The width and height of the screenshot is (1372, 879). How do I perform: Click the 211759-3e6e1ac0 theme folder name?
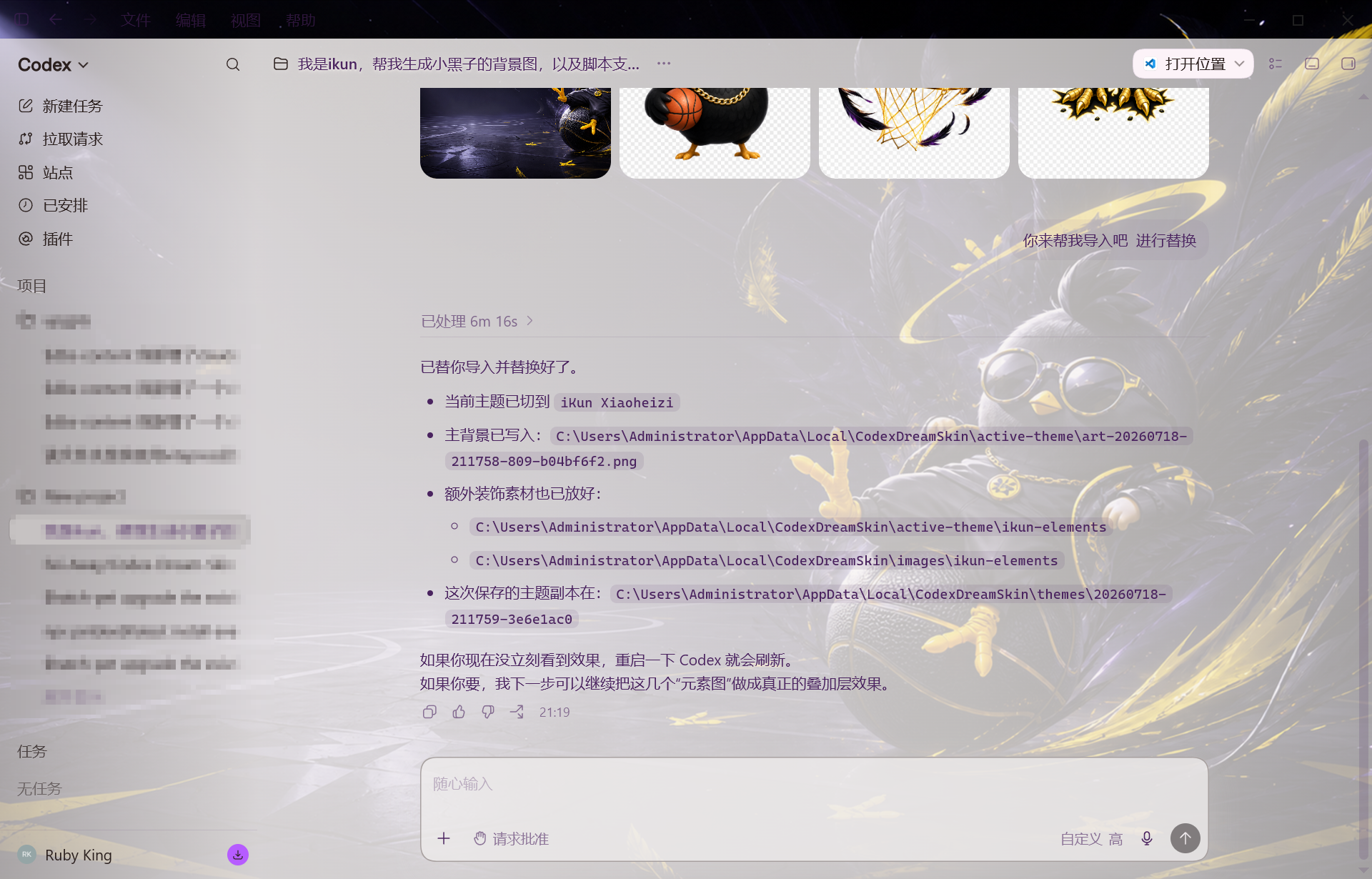pyautogui.click(x=512, y=620)
